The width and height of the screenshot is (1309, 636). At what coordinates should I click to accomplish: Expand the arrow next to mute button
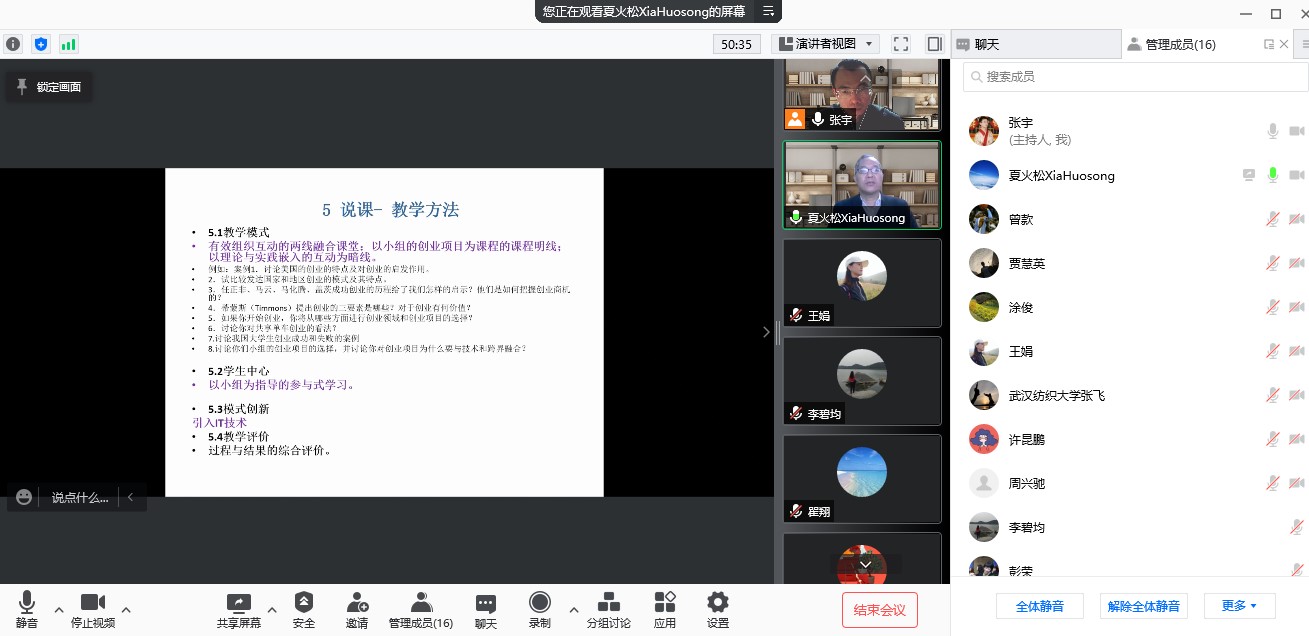click(59, 609)
